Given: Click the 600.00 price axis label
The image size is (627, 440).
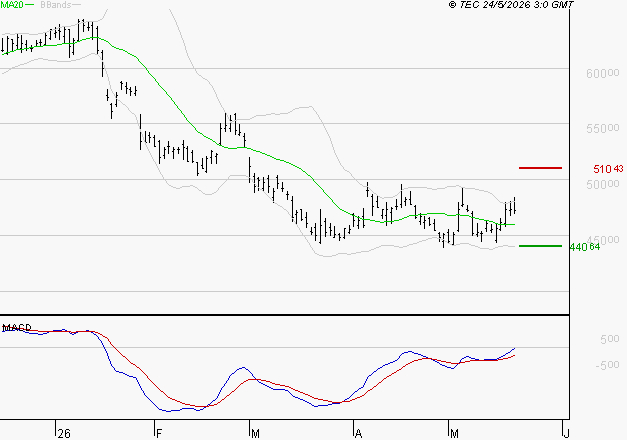Looking at the screenshot, I should click(603, 73).
